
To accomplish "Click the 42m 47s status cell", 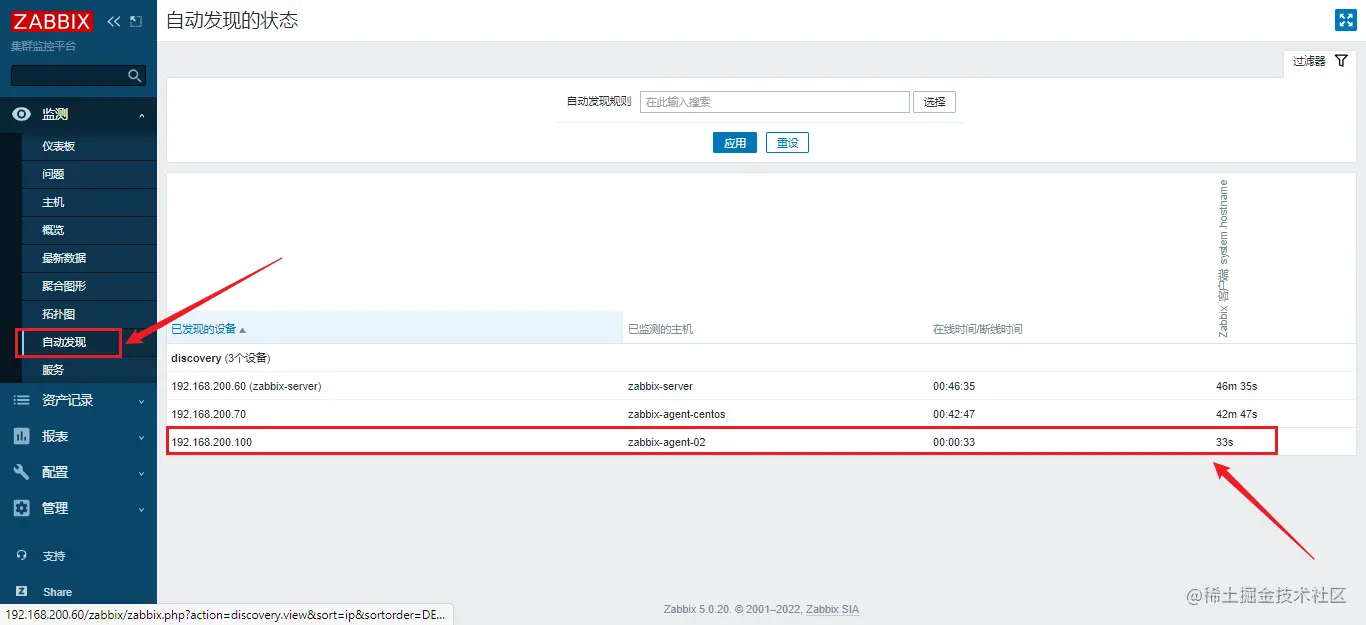I will [1237, 414].
